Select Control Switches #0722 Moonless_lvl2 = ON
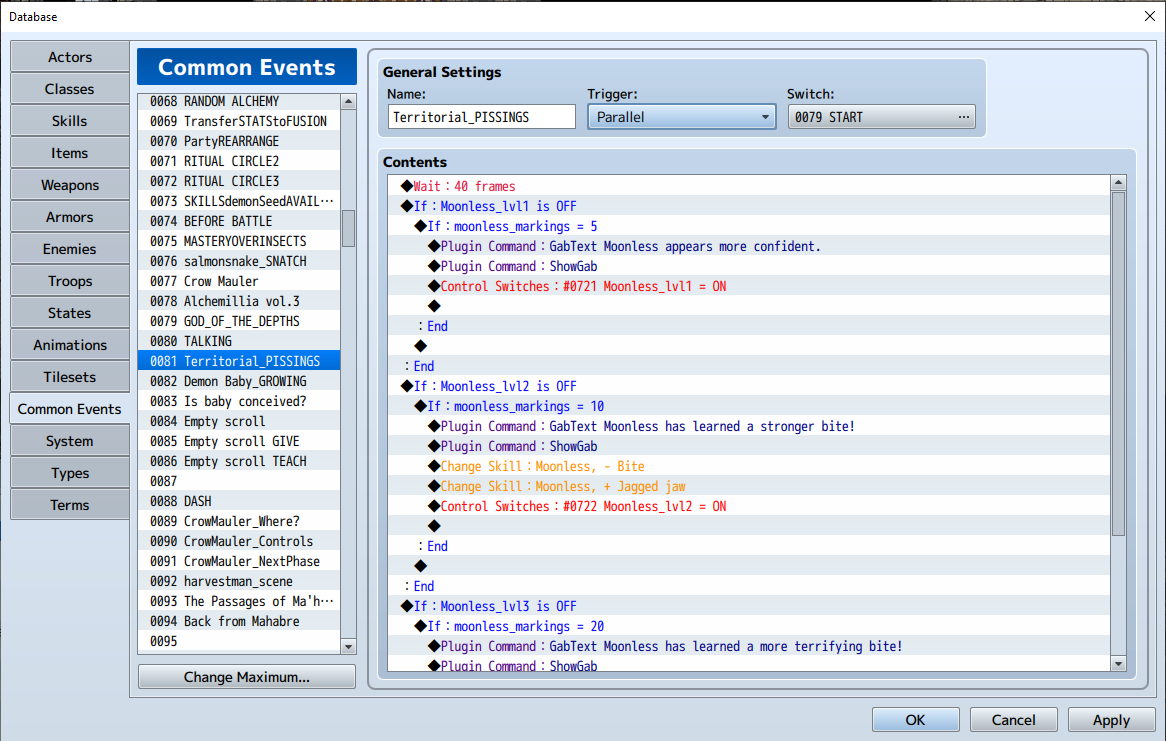The image size is (1166, 741). click(750, 507)
